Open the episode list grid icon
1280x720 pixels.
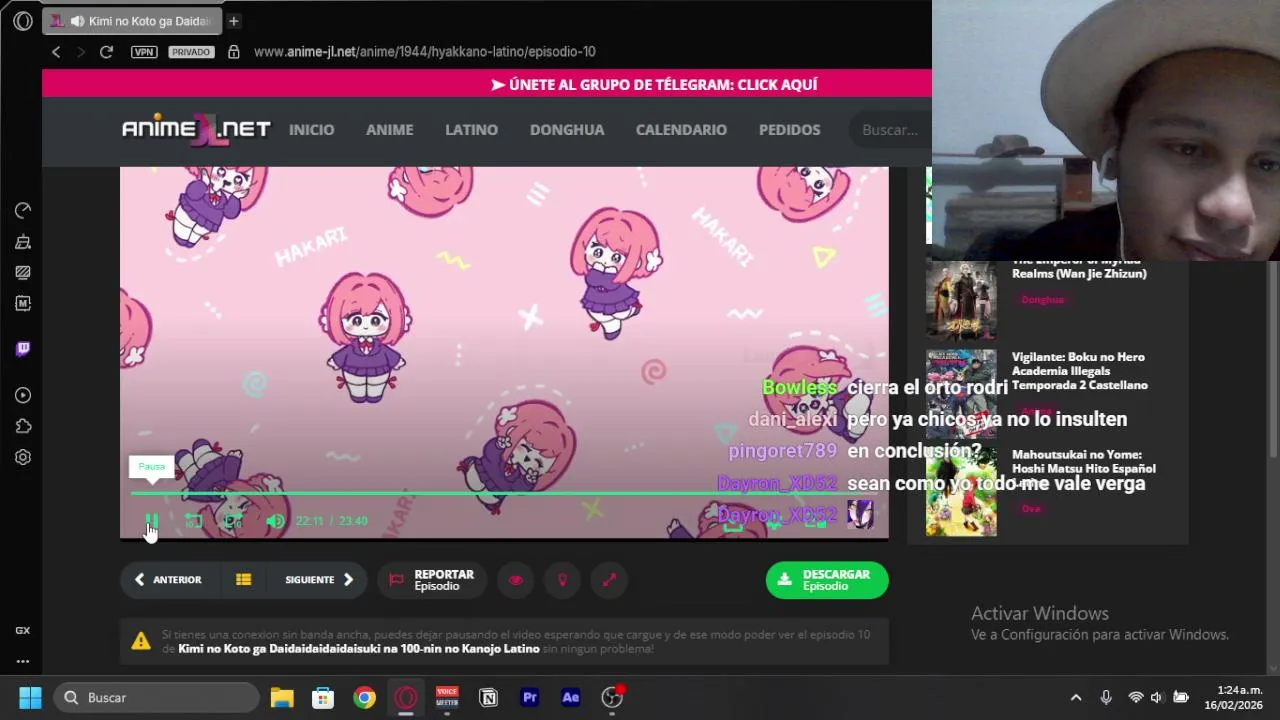pyautogui.click(x=243, y=580)
